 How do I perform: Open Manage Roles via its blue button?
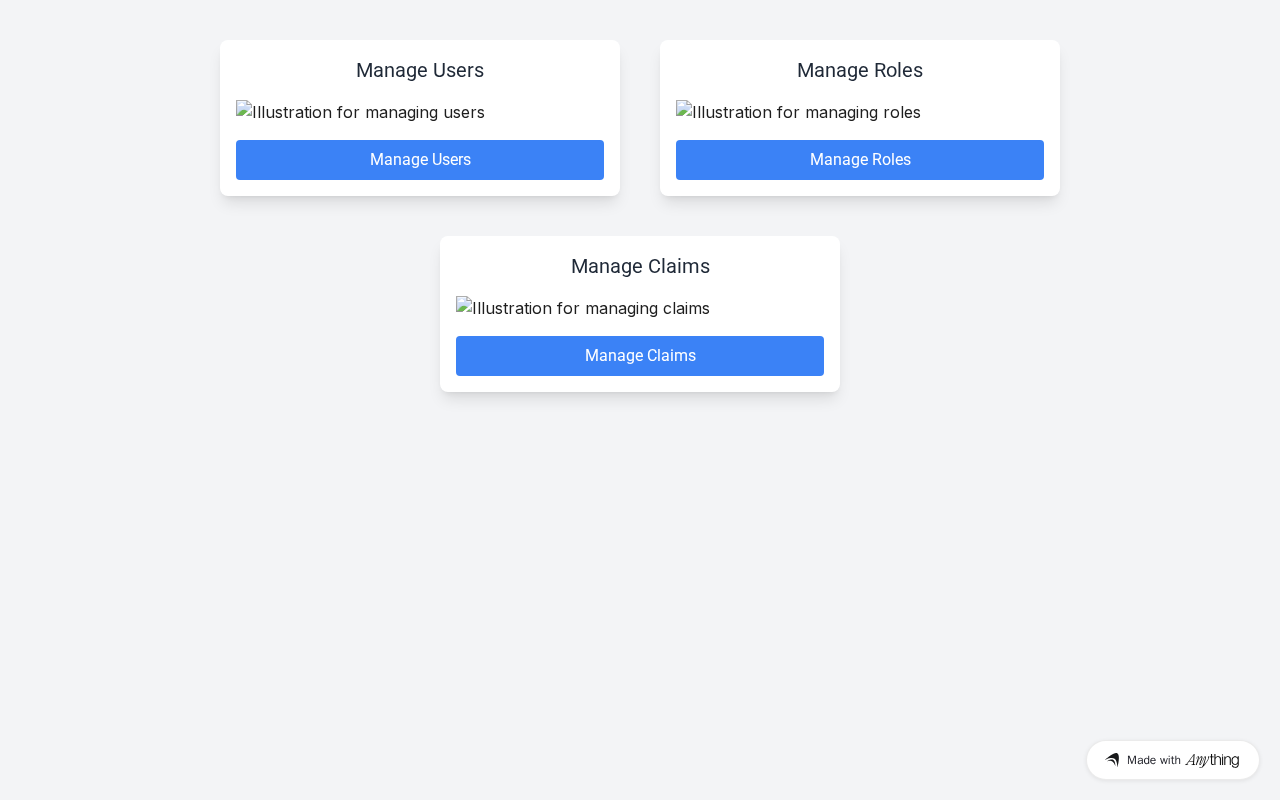(860, 160)
